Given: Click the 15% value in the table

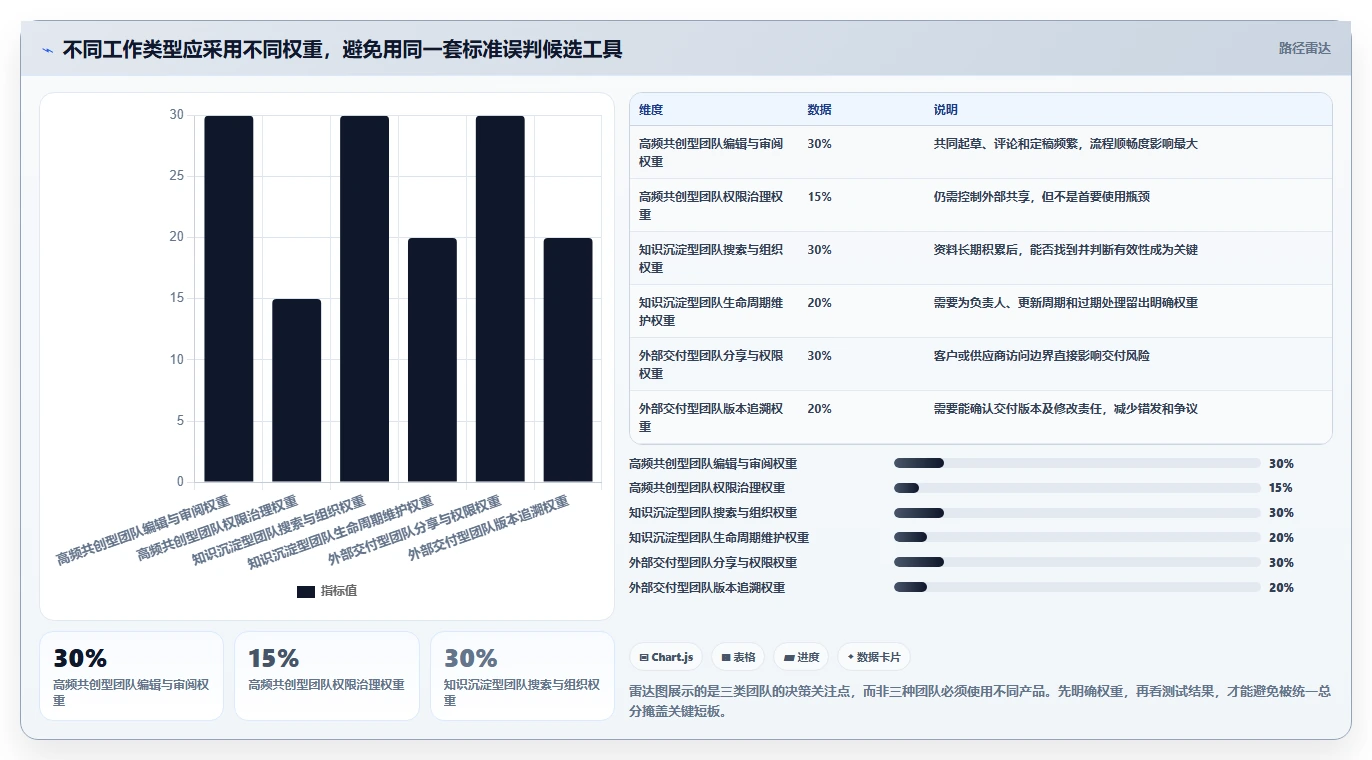Looking at the screenshot, I should click(x=819, y=197).
